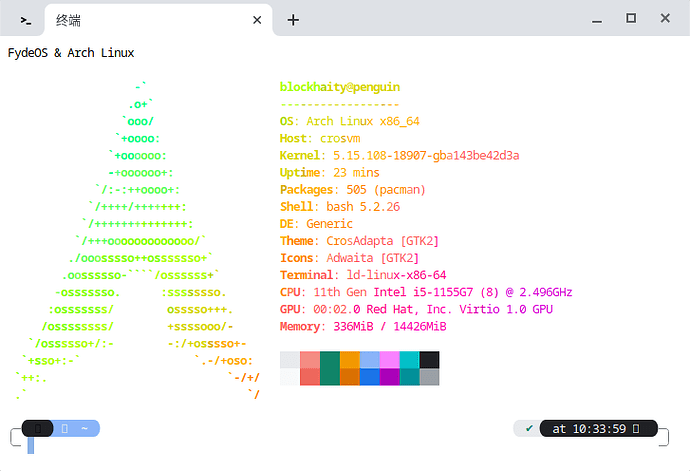Click the blinking cursor at the prompt
The width and height of the screenshot is (690, 471).
pos(31,445)
